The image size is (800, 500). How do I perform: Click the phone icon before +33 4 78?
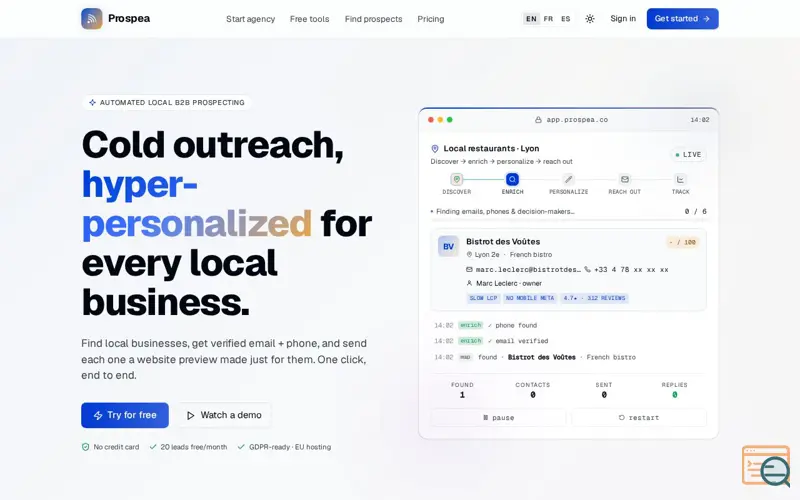[x=588, y=269]
